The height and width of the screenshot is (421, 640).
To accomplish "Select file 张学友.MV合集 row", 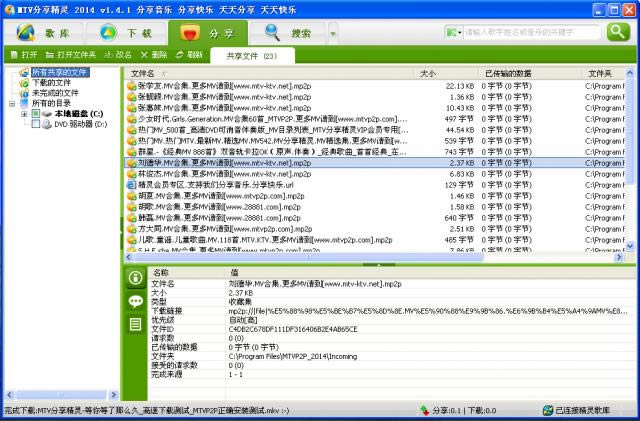I will [x=374, y=86].
